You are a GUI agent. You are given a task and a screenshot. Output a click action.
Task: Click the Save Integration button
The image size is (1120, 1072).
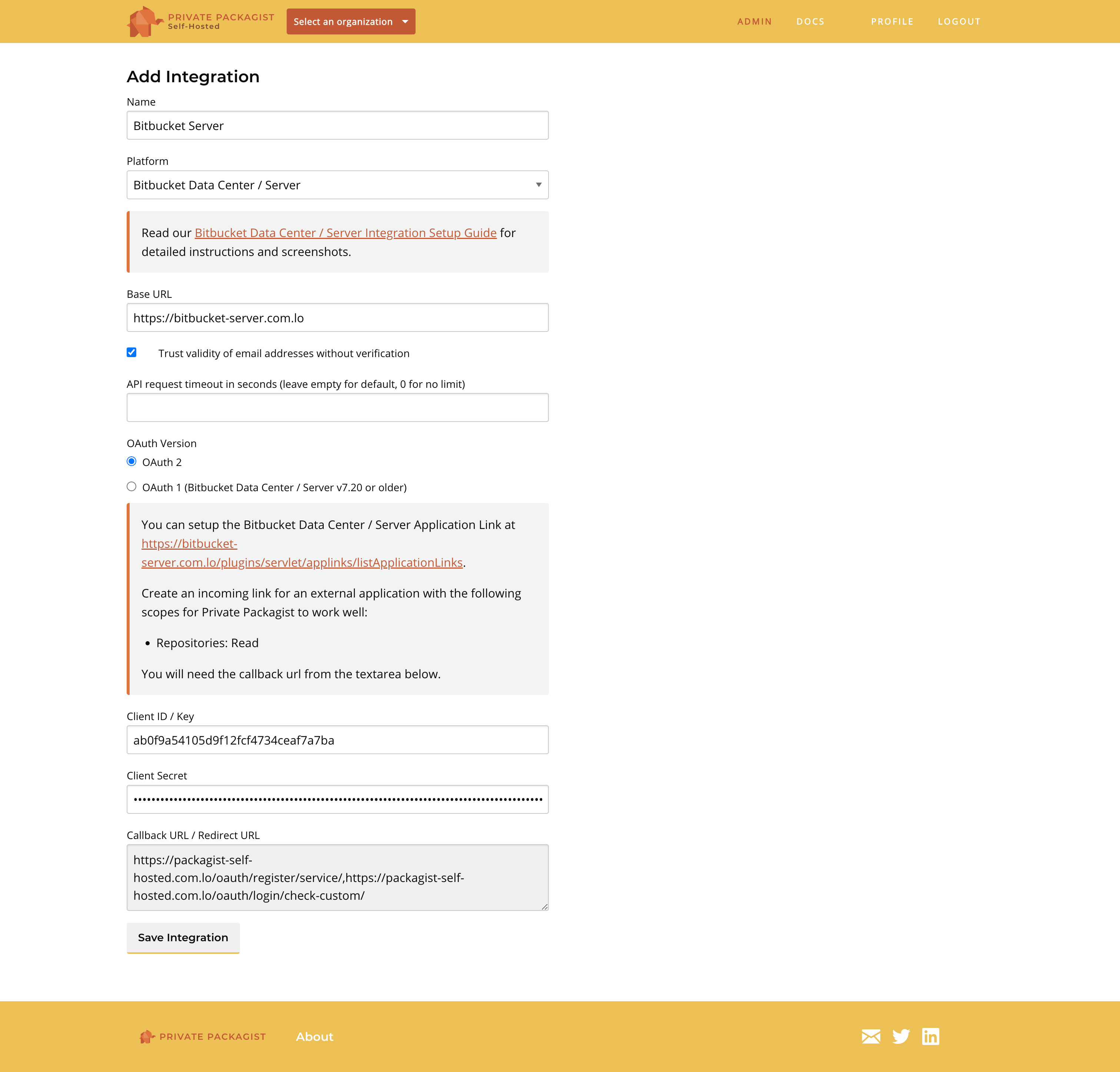pos(183,938)
